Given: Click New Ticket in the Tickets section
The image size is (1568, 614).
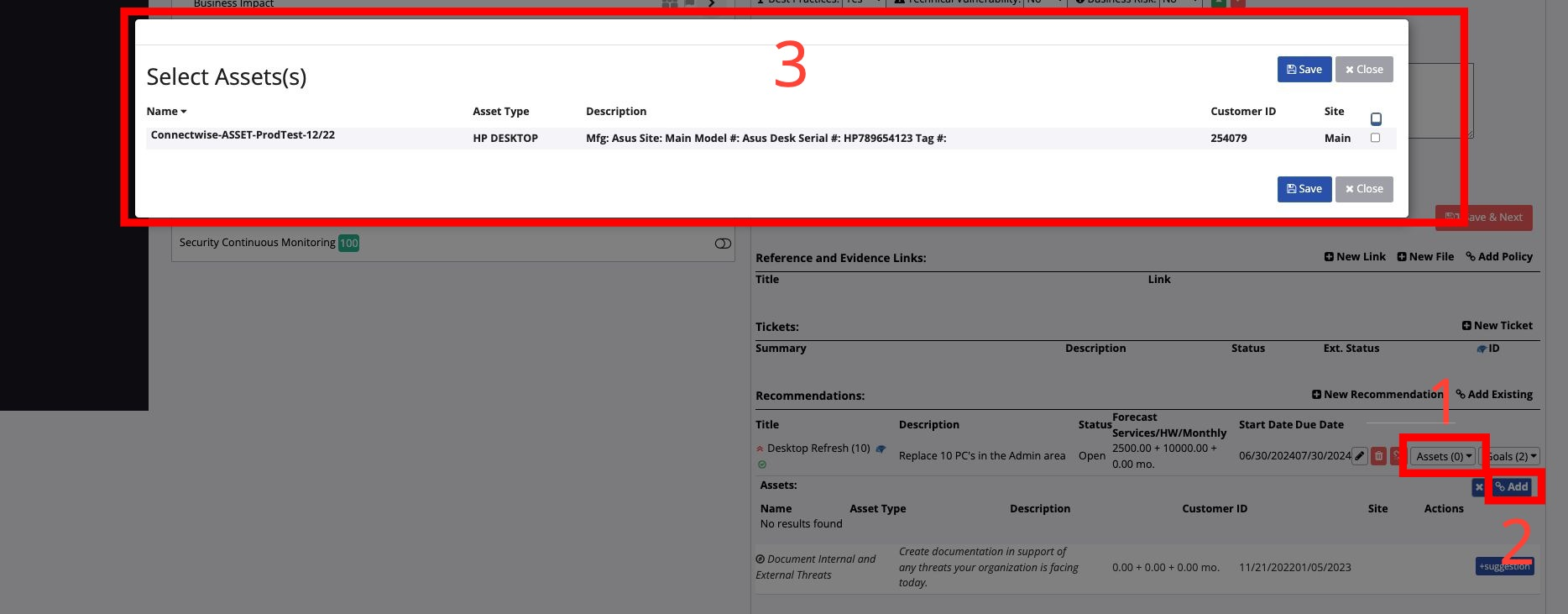Looking at the screenshot, I should click(1497, 326).
